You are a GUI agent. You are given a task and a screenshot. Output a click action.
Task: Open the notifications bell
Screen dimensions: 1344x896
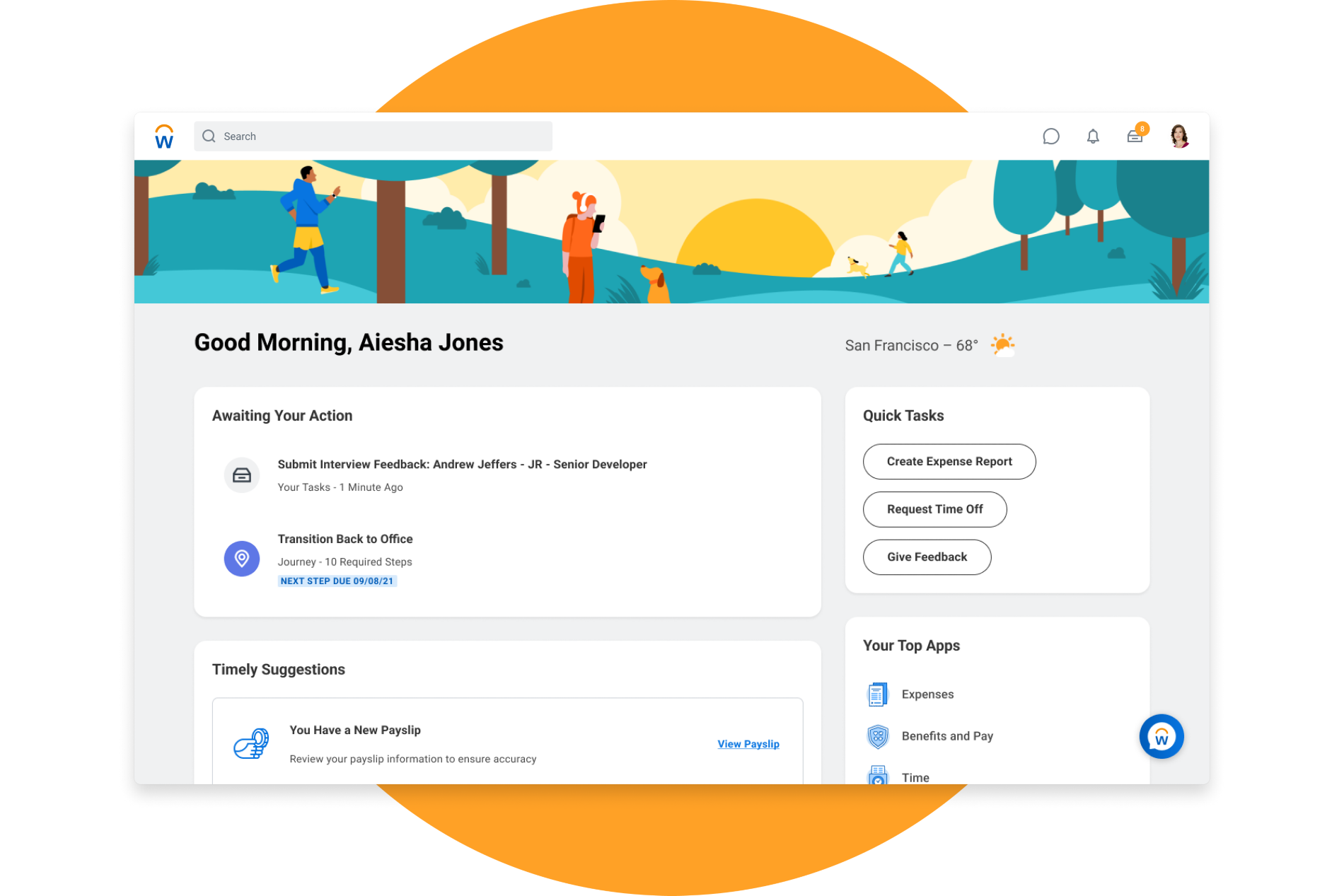(x=1092, y=136)
